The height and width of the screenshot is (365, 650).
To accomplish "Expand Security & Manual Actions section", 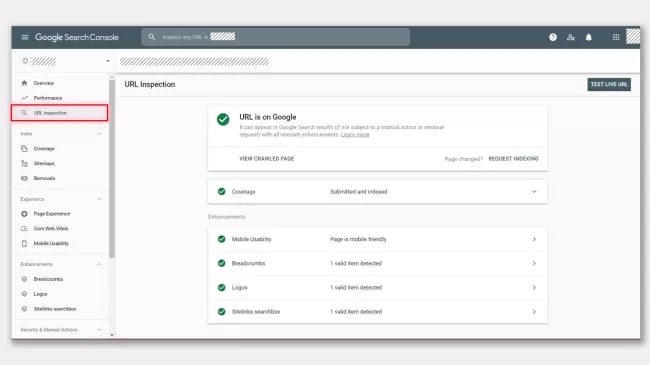I will click(x=99, y=330).
